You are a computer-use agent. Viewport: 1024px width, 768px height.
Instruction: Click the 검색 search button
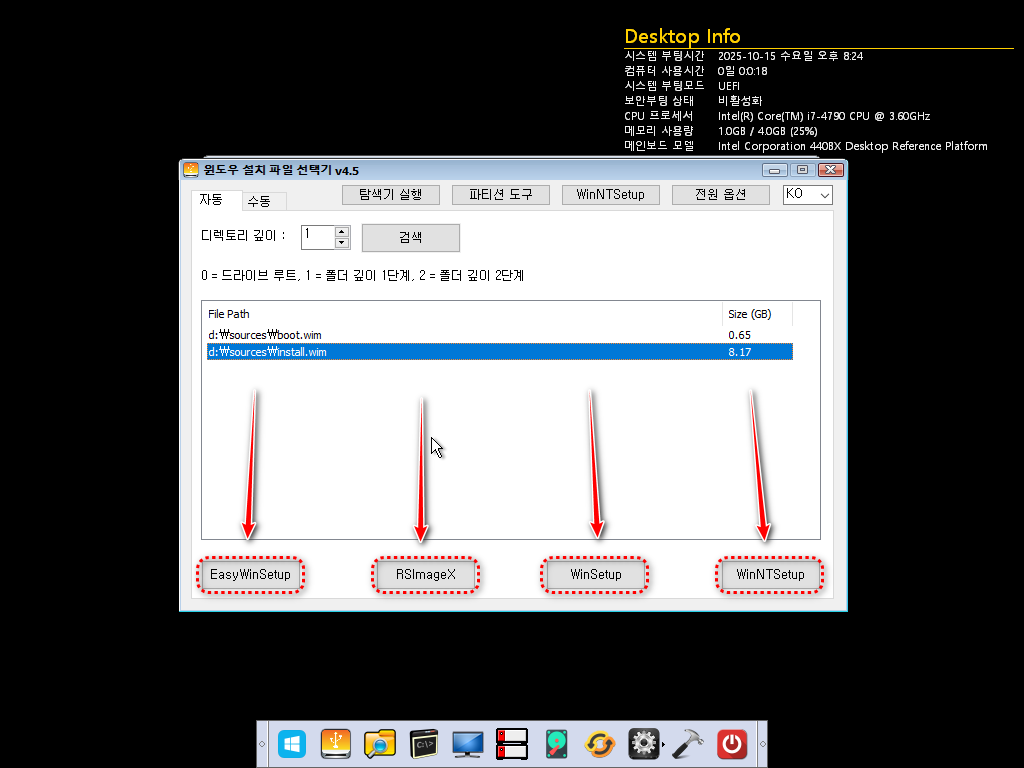(411, 238)
